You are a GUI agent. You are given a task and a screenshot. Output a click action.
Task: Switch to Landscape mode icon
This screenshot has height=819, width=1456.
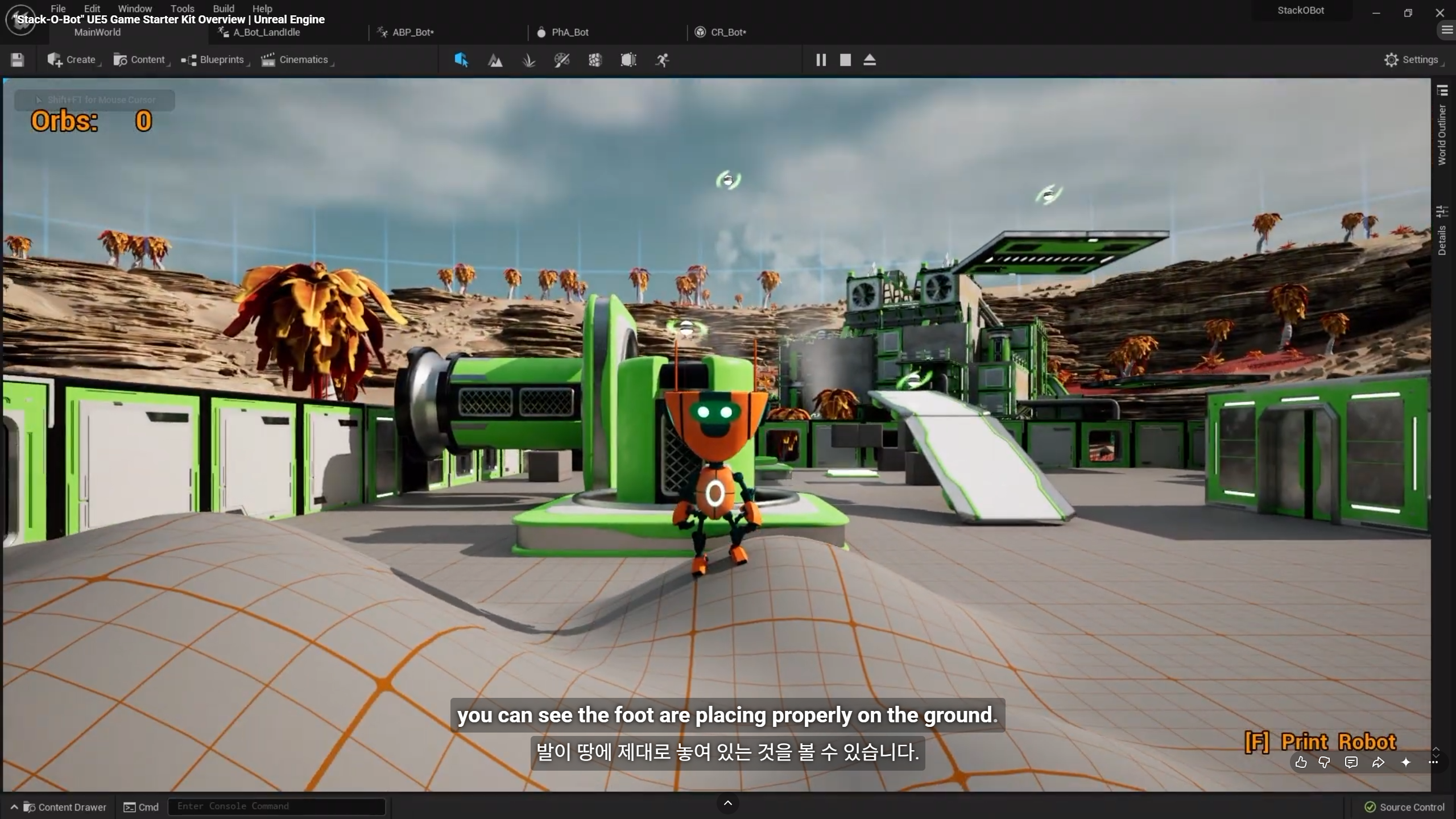[x=495, y=60]
